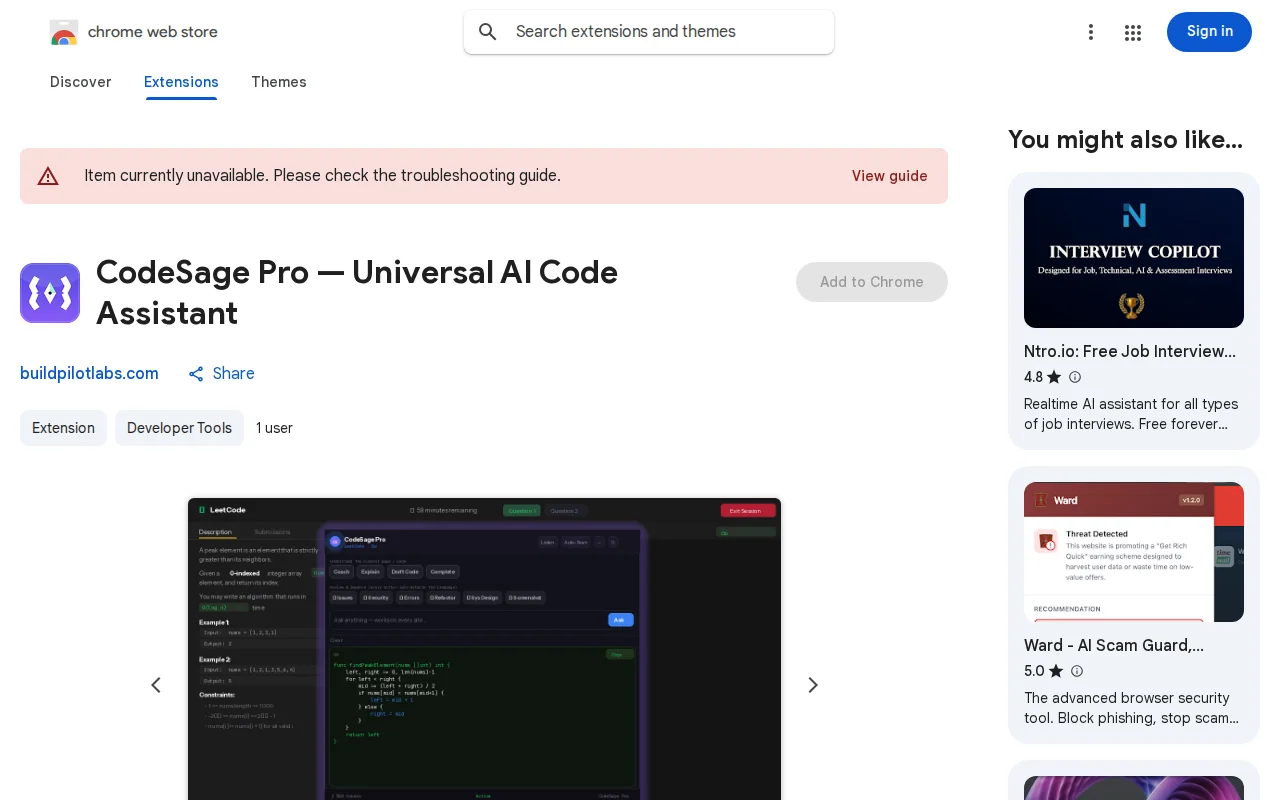Click the Extension category chip
The image size is (1280, 800).
63,428
